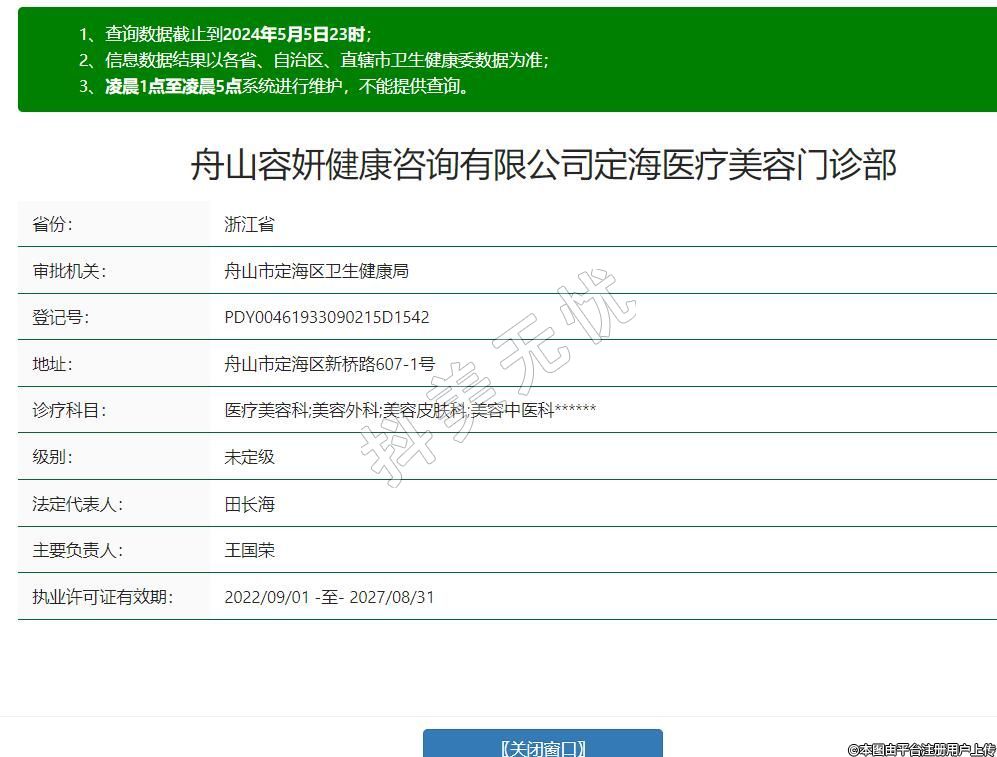Click the 登记号 row label
Screen dimensions: 997x757
(x=61, y=317)
